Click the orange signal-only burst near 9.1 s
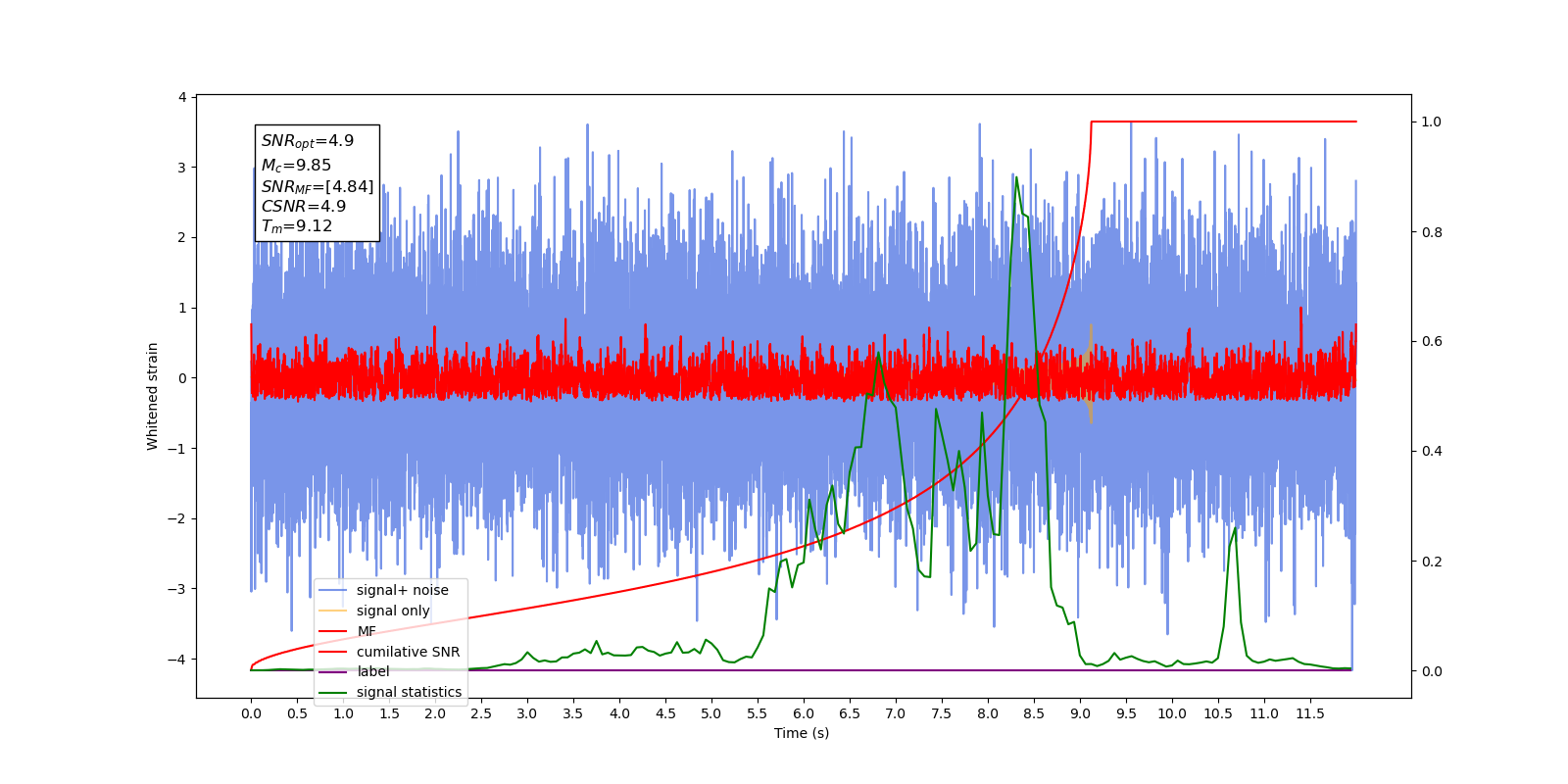Screen dimensions: 1568x784 point(1090,373)
